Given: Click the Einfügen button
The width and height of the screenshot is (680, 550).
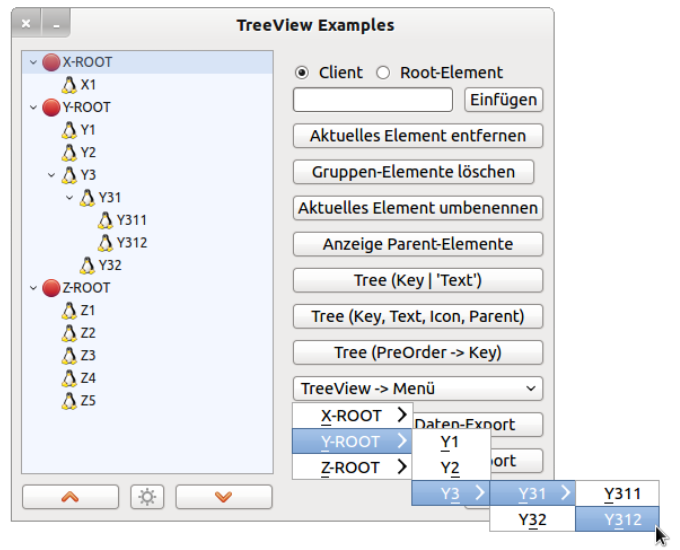Looking at the screenshot, I should coord(503,99).
